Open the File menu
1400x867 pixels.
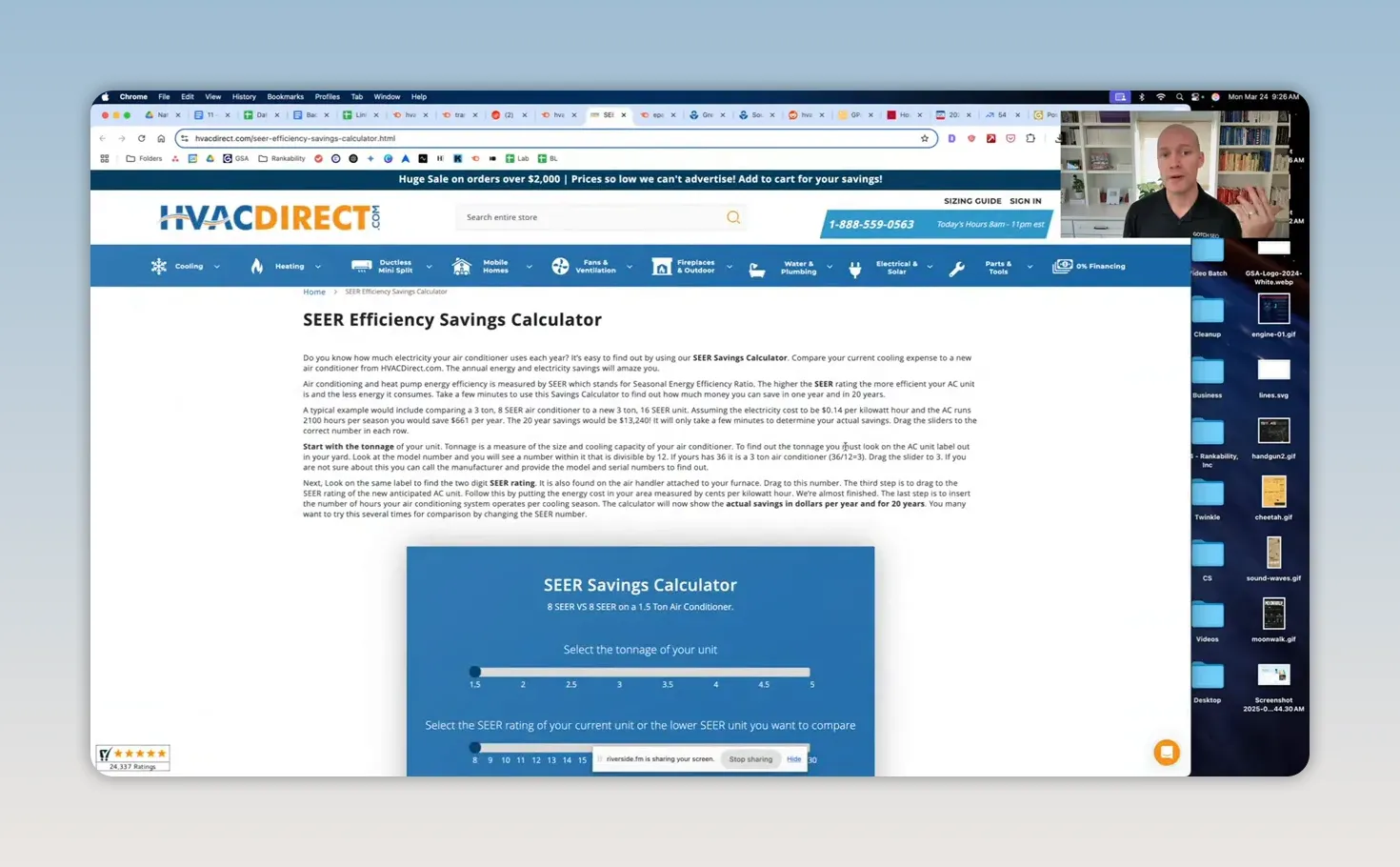(x=164, y=97)
